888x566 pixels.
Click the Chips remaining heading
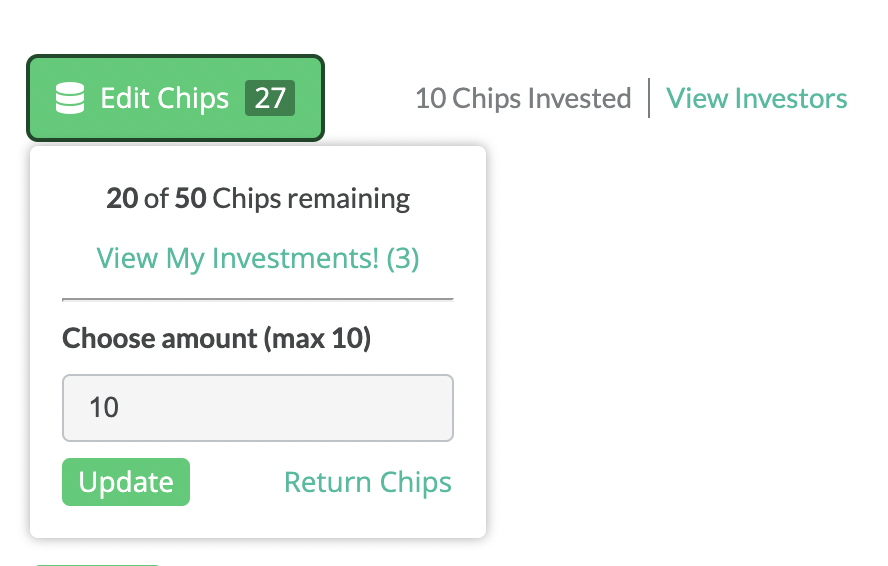tap(258, 199)
